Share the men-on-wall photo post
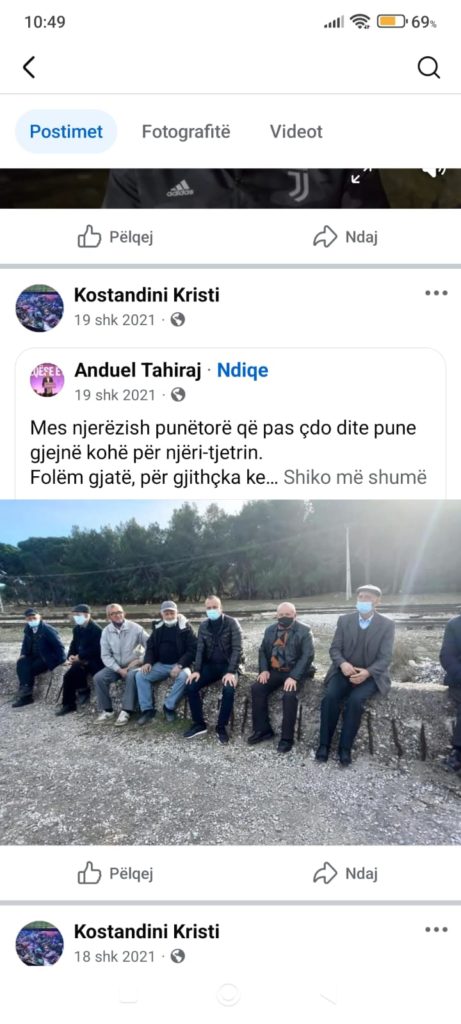 [345, 873]
